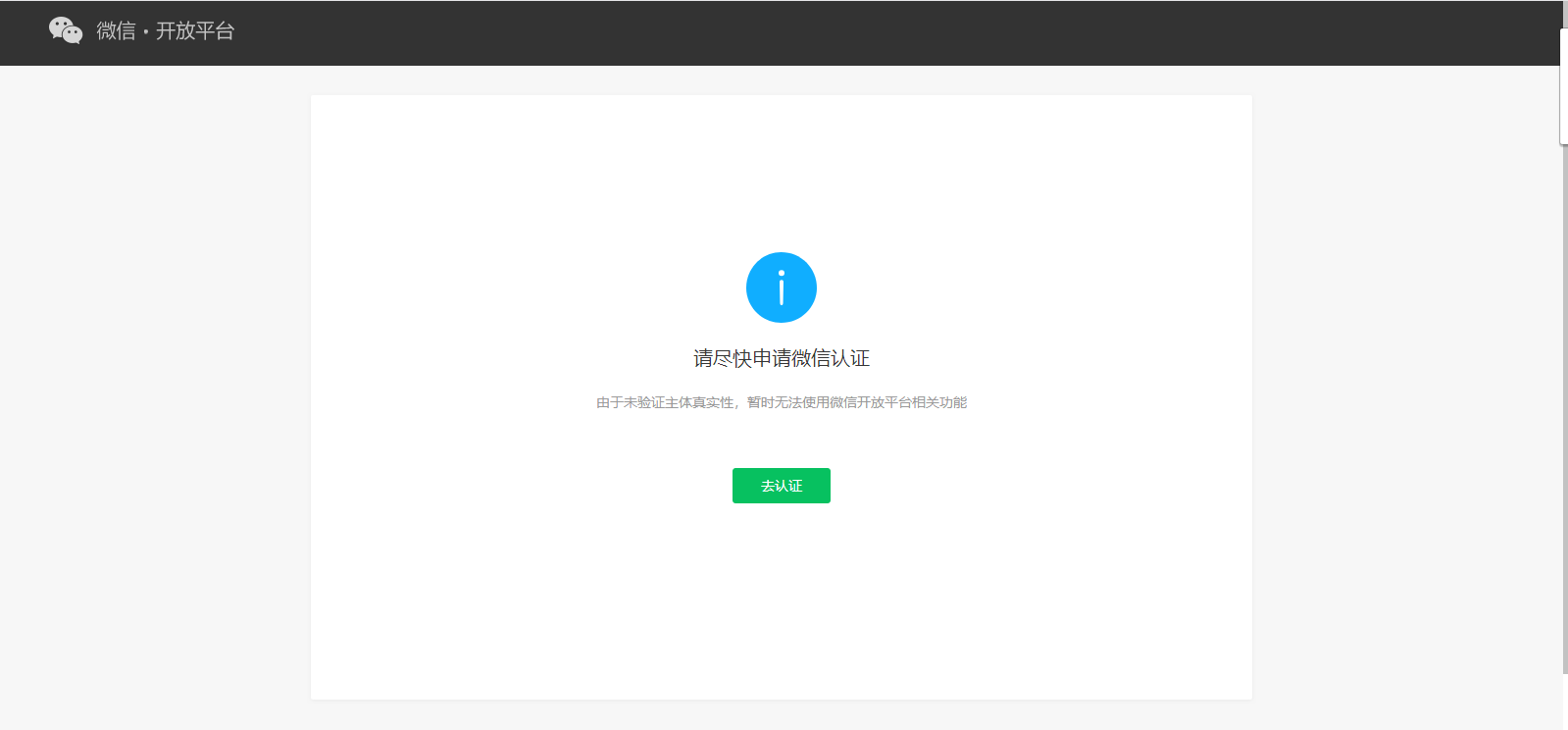Click the blue info circle icon
Image resolution: width=1568 pixels, height=730 pixels.
click(x=782, y=287)
